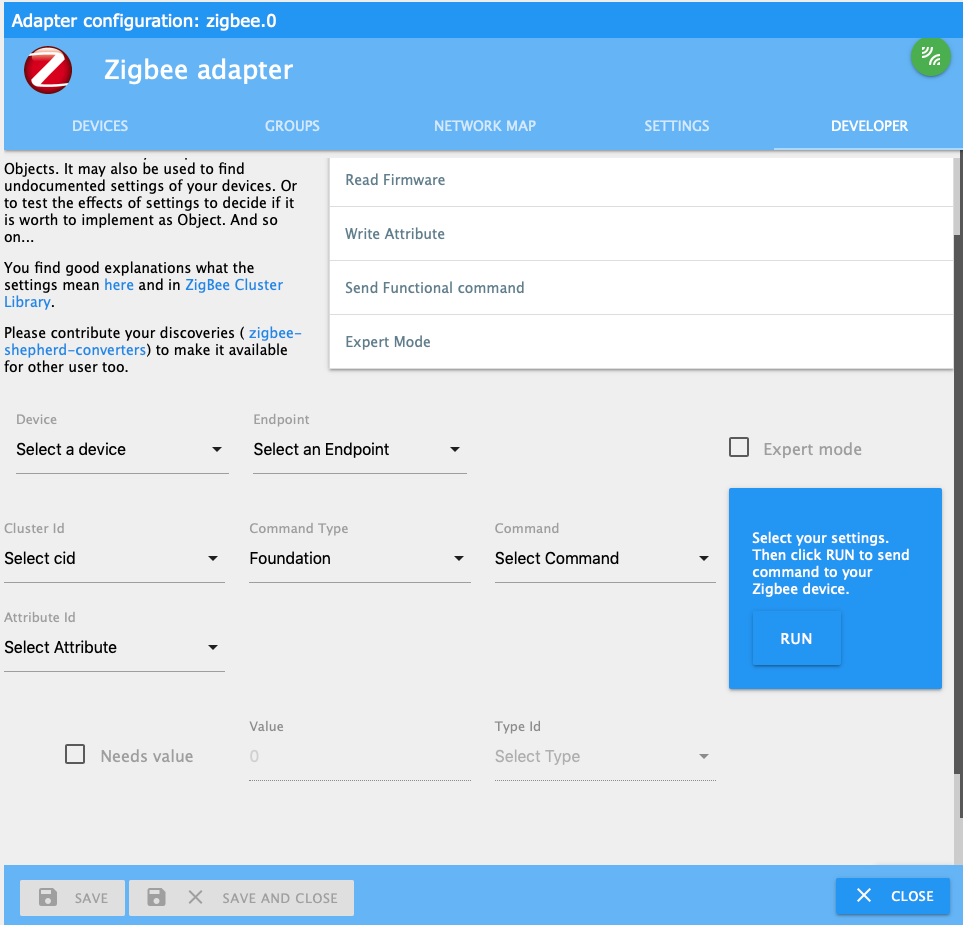
Task: Open the ZigBee Cluster Library link
Action: 144,294
